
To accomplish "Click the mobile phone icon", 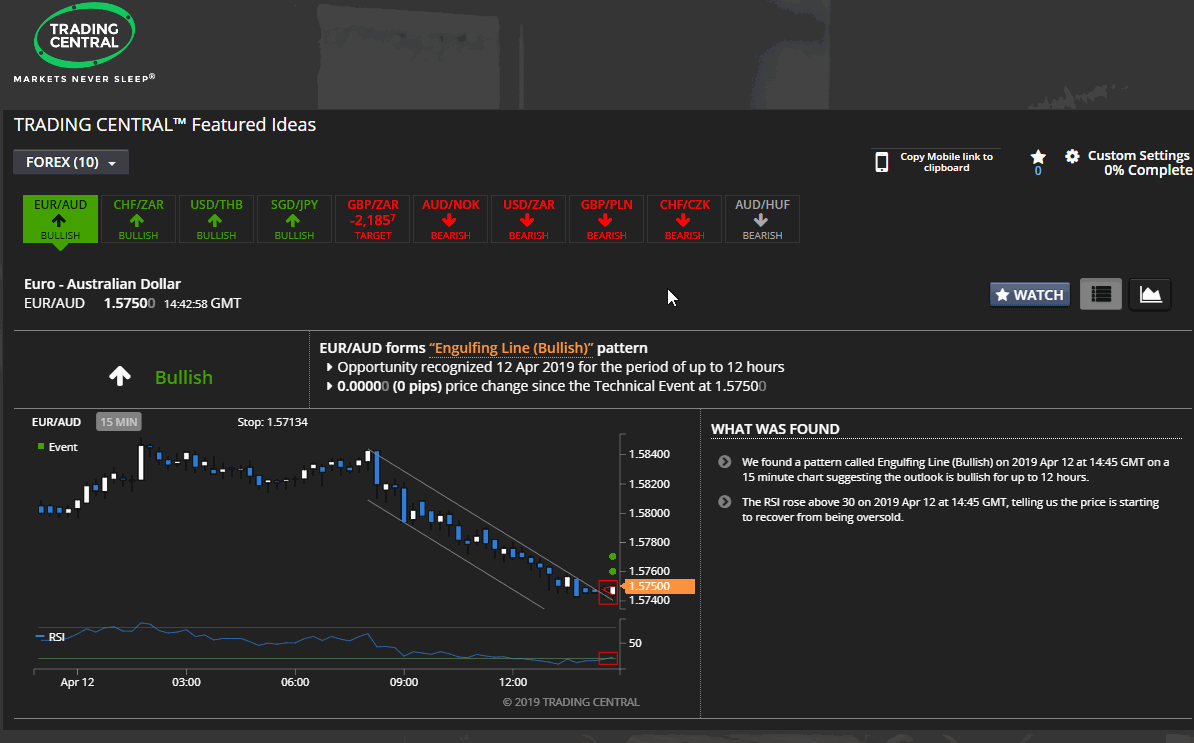I will pyautogui.click(x=882, y=161).
